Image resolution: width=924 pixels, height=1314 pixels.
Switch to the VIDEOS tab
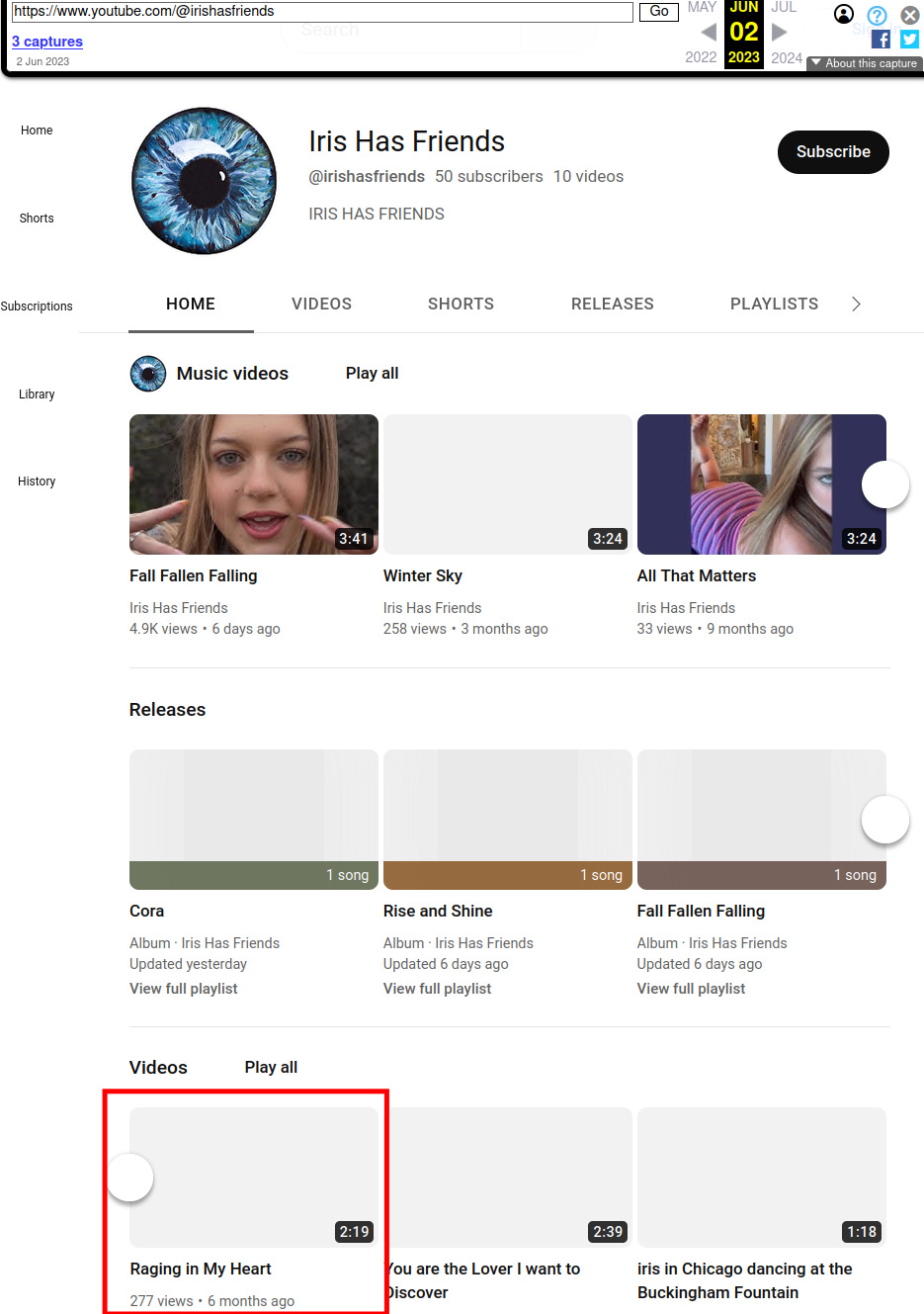(321, 304)
